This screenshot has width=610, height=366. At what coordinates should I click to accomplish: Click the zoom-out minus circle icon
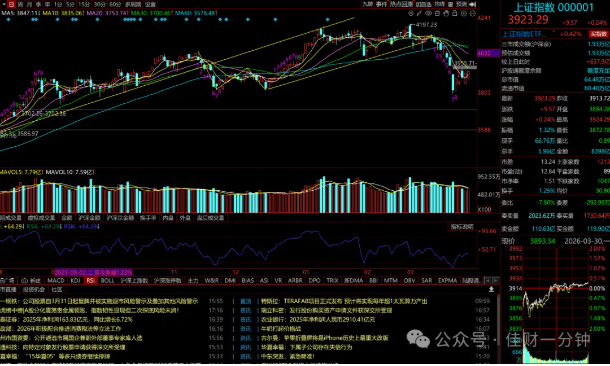473,13
